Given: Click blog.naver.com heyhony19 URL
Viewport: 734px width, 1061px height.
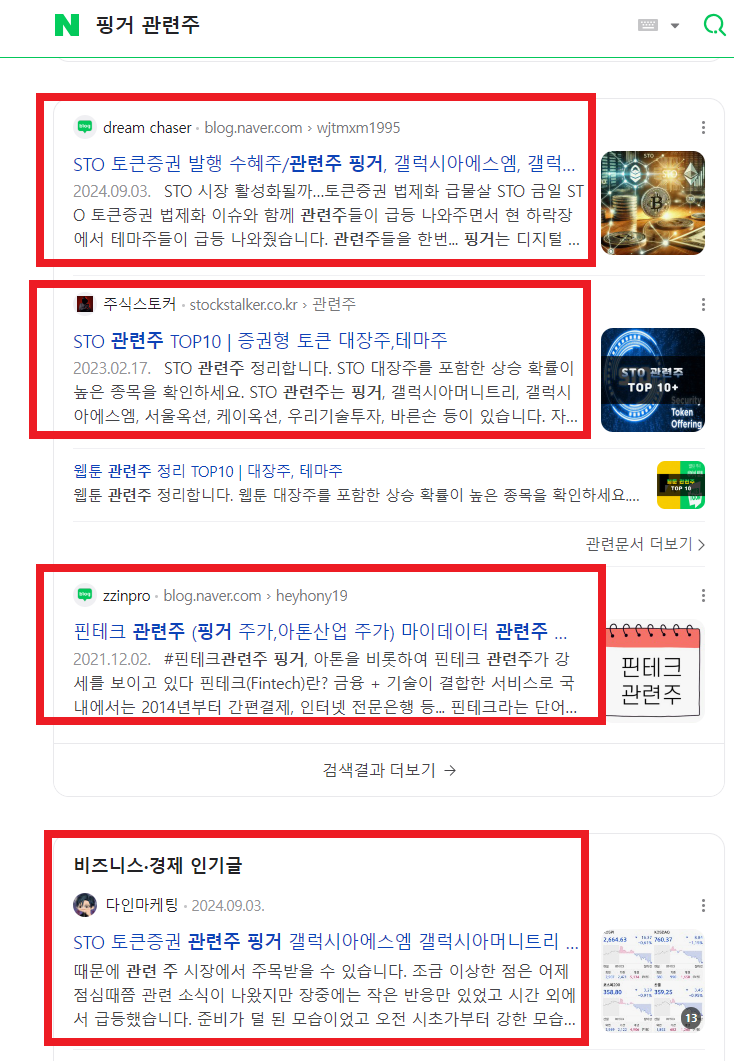Looking at the screenshot, I should (x=256, y=595).
